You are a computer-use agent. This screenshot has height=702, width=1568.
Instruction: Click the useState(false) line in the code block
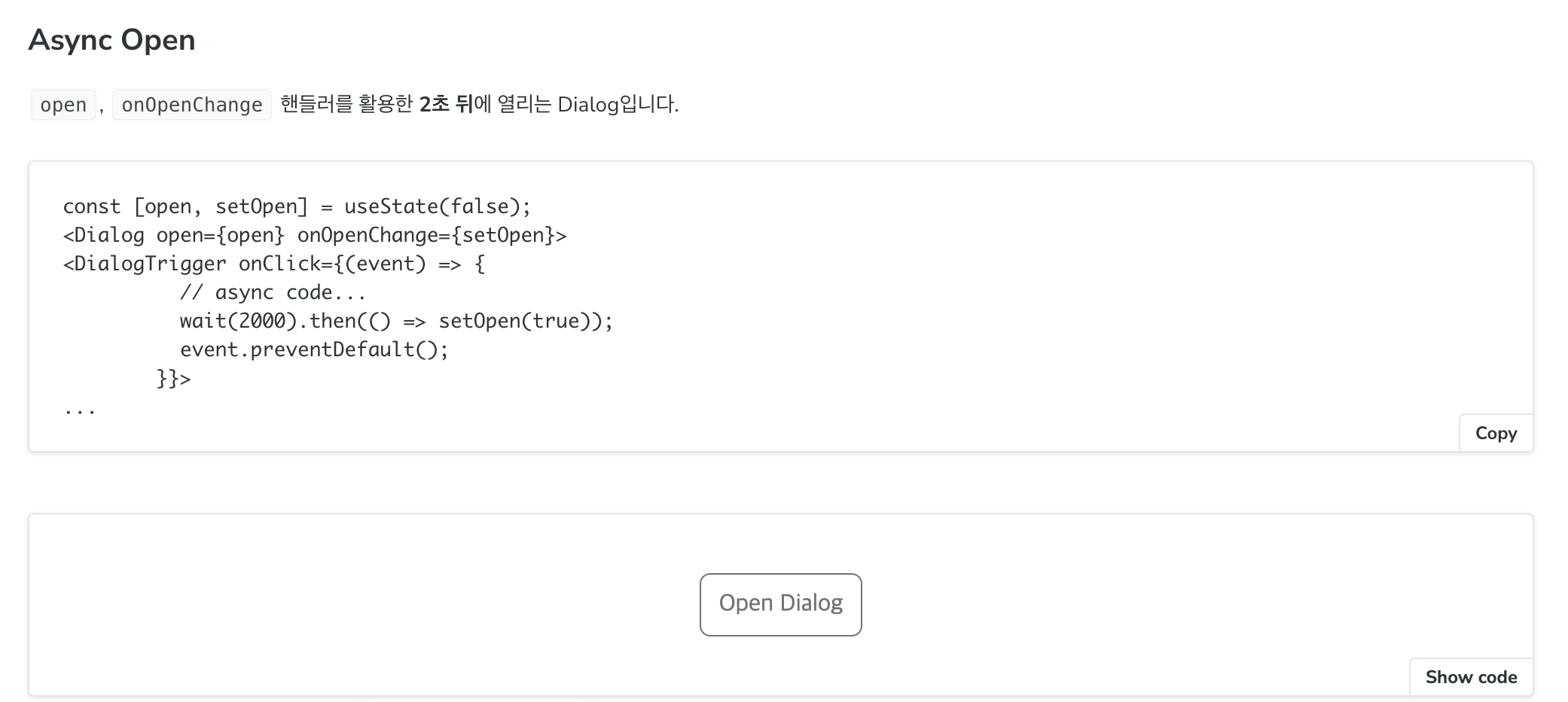click(297, 206)
